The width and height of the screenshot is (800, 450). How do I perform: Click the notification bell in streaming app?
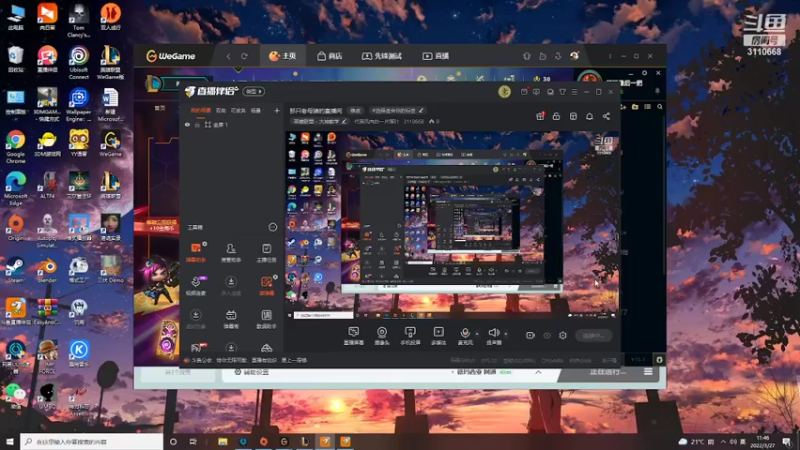(x=589, y=116)
